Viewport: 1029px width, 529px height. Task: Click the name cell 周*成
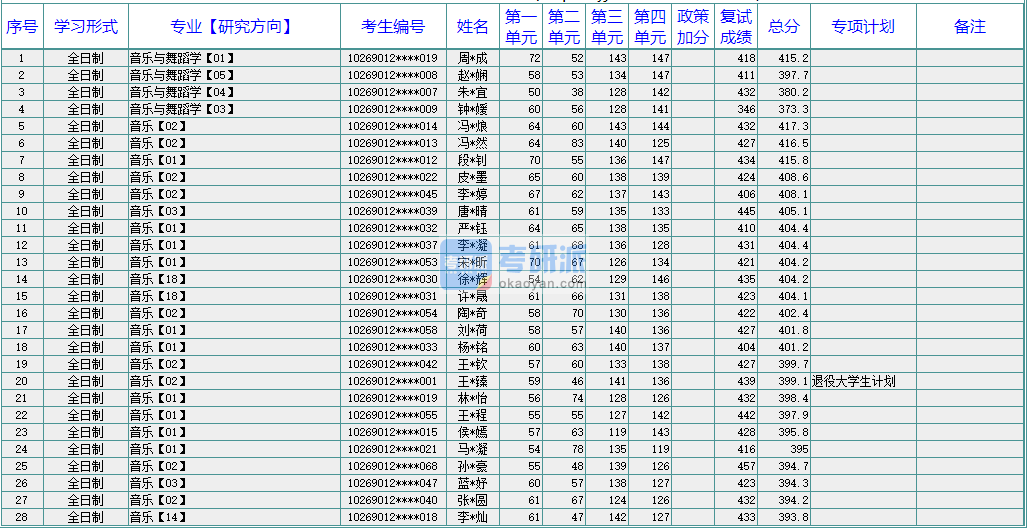[473, 58]
